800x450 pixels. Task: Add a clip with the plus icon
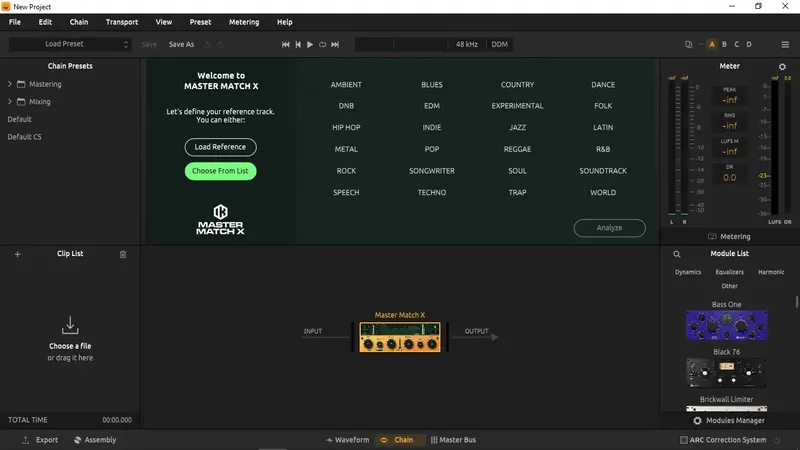(x=17, y=254)
